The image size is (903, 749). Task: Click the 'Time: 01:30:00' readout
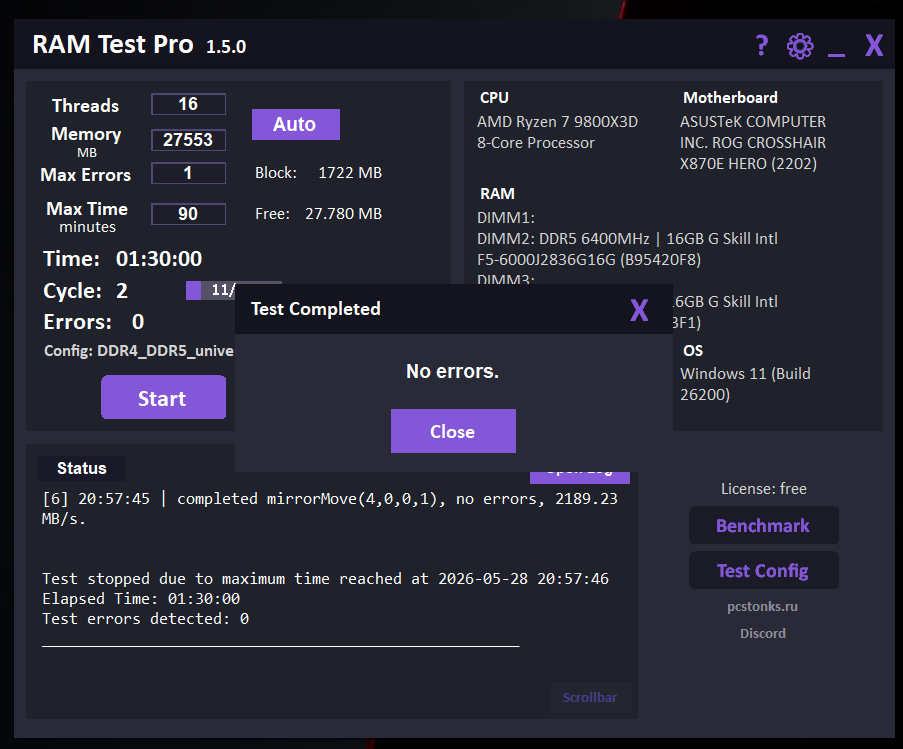(123, 259)
